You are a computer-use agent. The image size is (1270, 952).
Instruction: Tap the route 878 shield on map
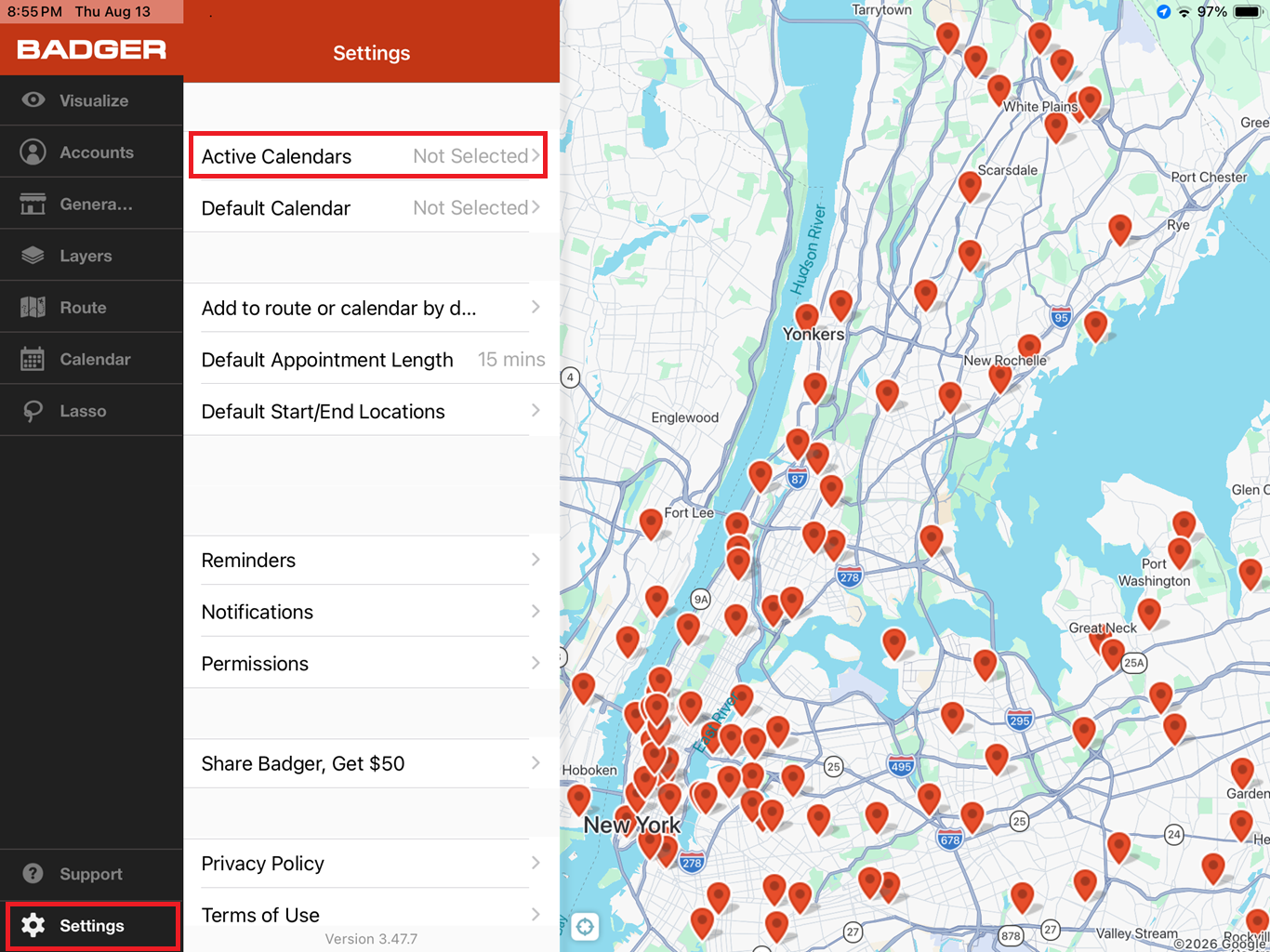[1011, 935]
